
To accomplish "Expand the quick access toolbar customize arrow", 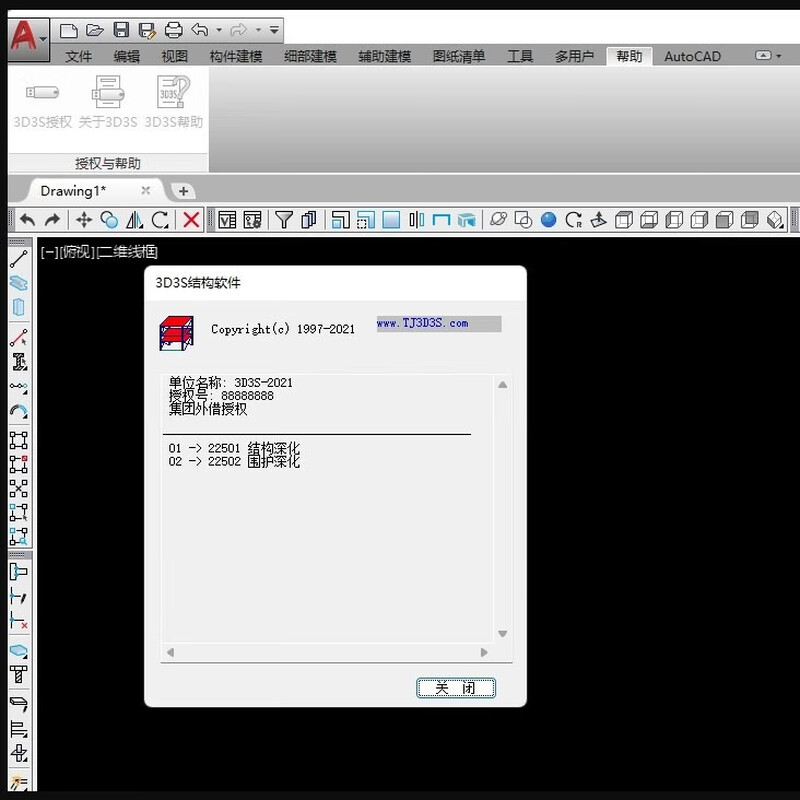I will tap(274, 30).
